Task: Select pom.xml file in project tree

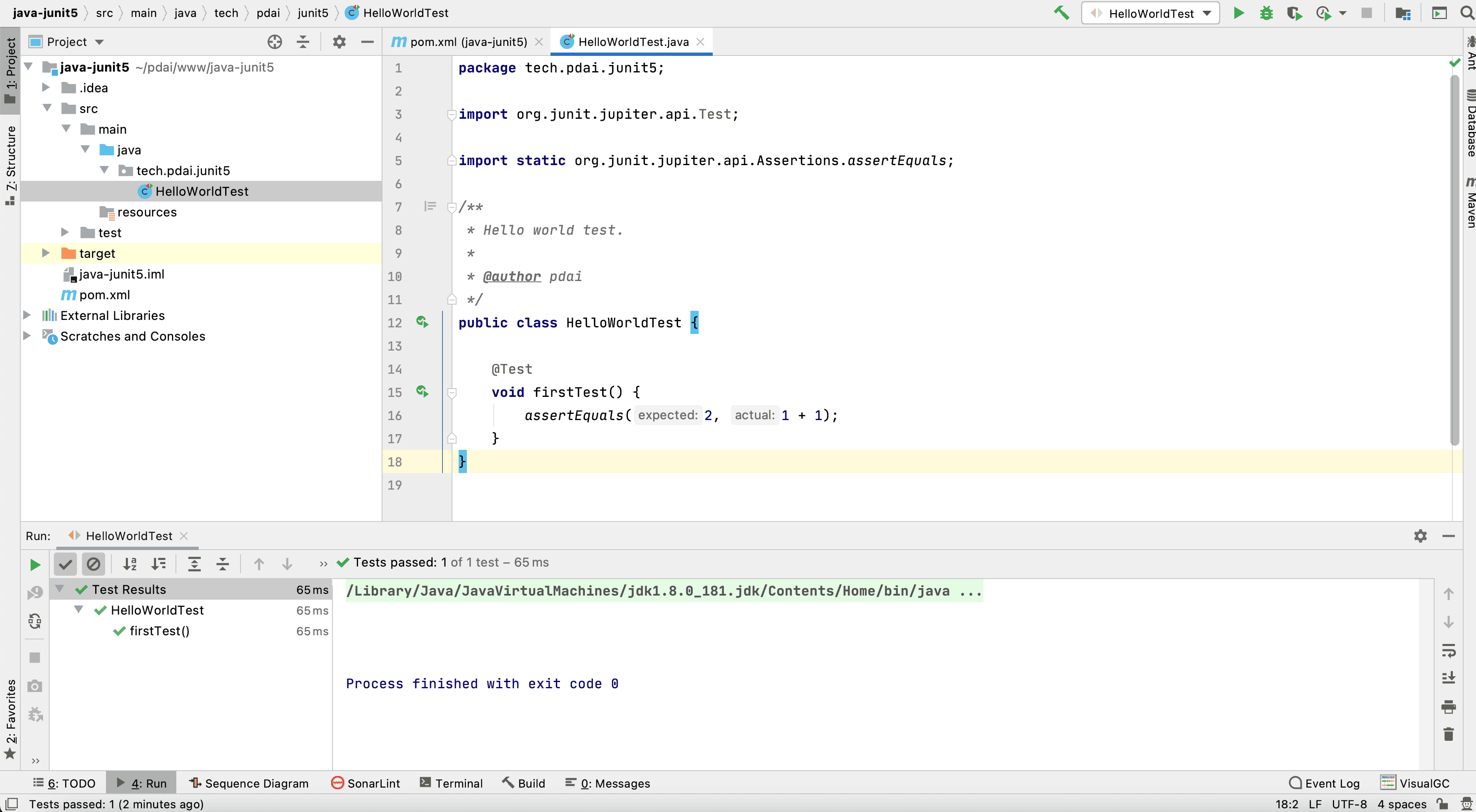Action: pos(104,295)
